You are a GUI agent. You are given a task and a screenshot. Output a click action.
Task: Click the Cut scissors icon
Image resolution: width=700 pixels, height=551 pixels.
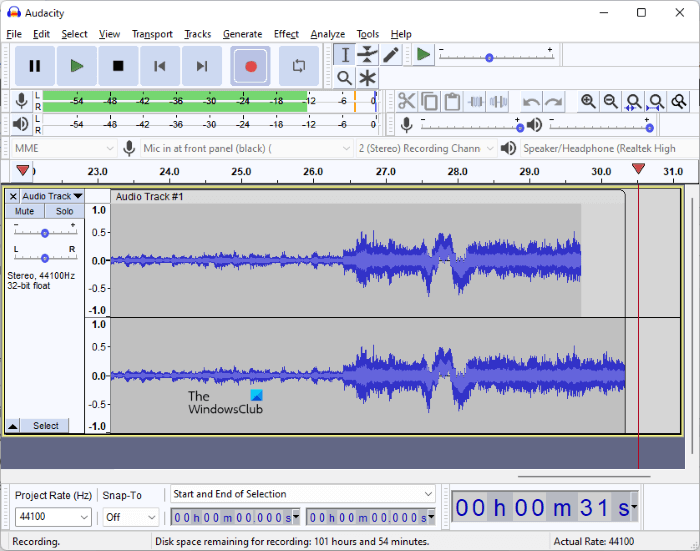click(406, 101)
